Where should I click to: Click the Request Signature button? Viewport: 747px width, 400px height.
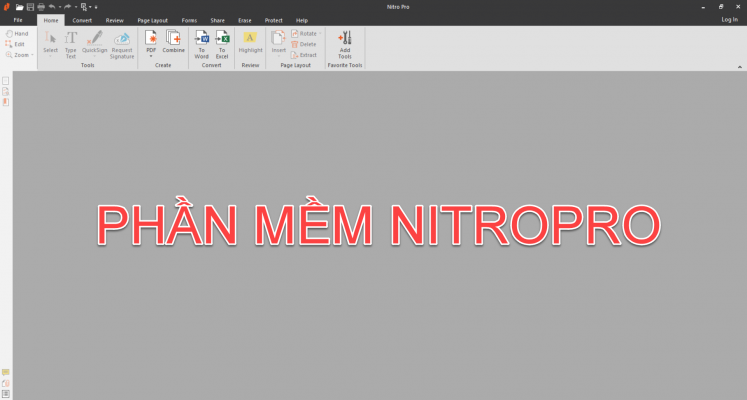click(122, 45)
